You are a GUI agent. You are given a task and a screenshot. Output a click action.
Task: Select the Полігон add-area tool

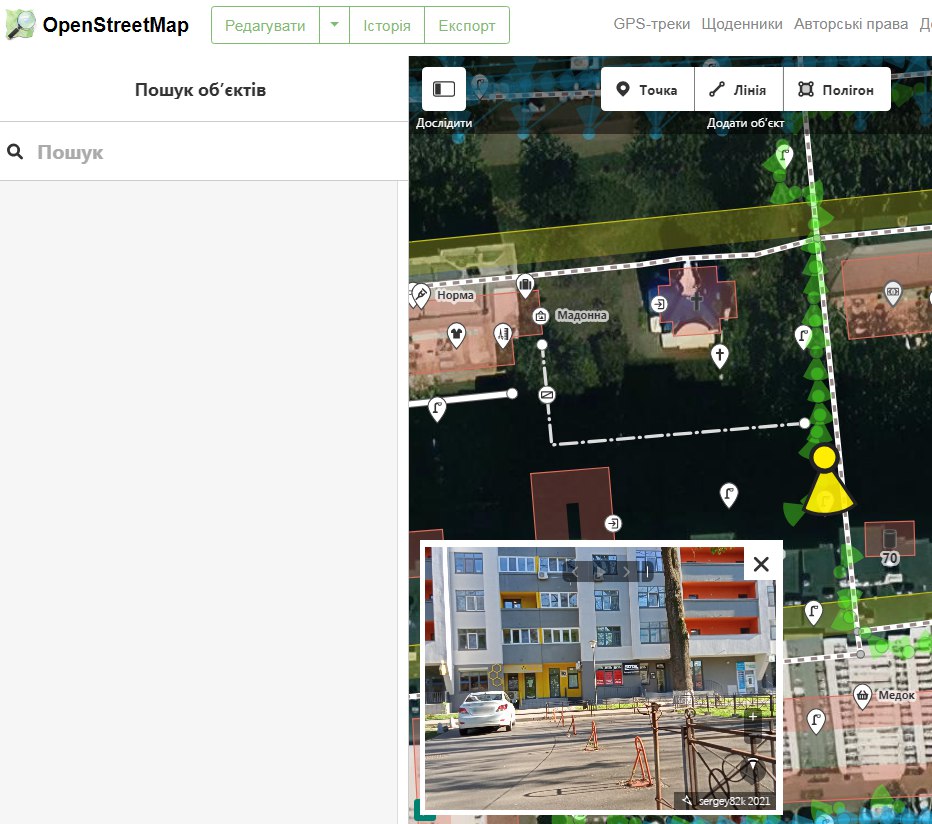[837, 89]
